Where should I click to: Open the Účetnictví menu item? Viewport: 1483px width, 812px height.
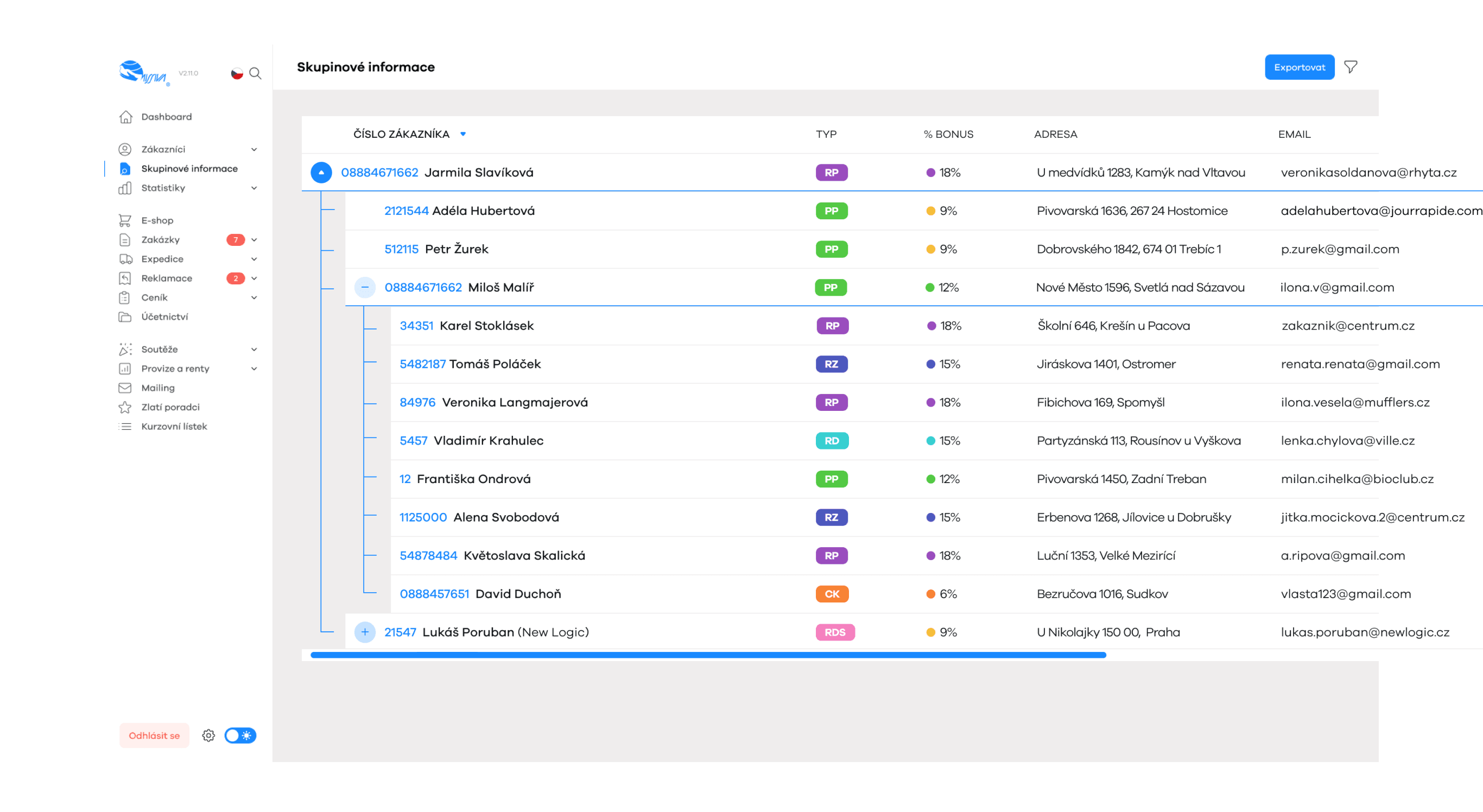[x=164, y=316]
